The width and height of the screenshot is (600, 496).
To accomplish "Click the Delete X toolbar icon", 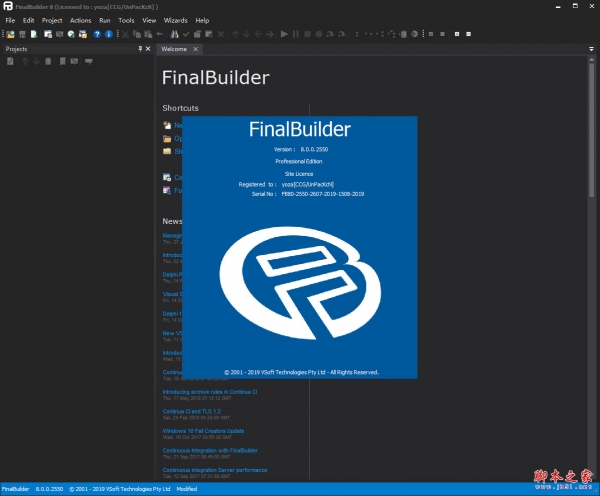I will [x=221, y=34].
